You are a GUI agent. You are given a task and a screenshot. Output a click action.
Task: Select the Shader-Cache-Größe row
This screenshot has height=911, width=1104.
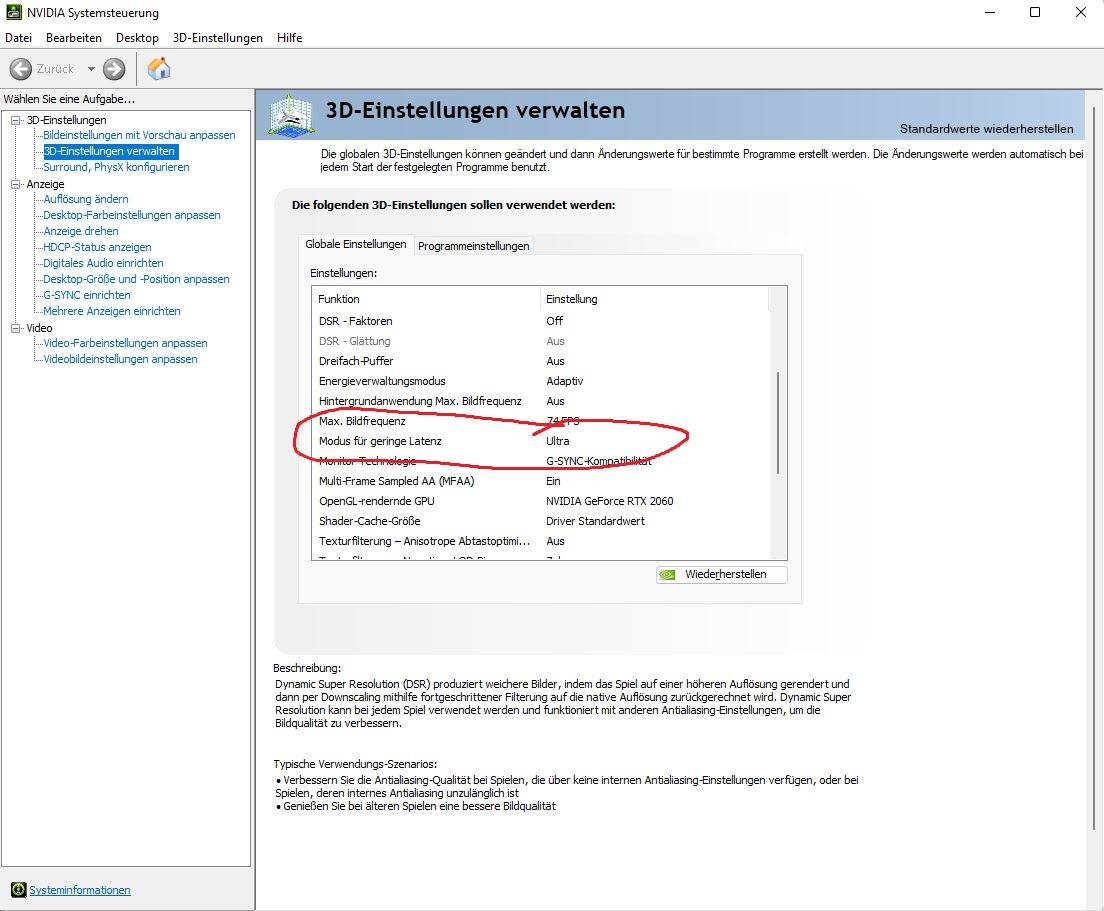click(x=540, y=522)
